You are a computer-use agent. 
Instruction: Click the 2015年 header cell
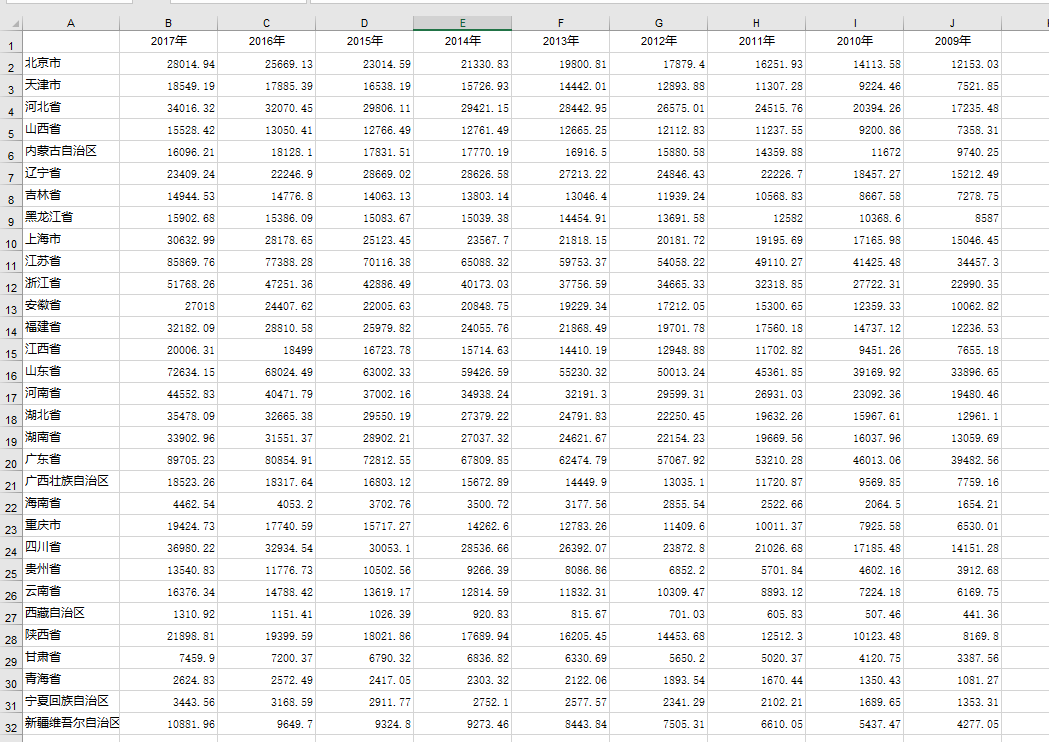[365, 41]
